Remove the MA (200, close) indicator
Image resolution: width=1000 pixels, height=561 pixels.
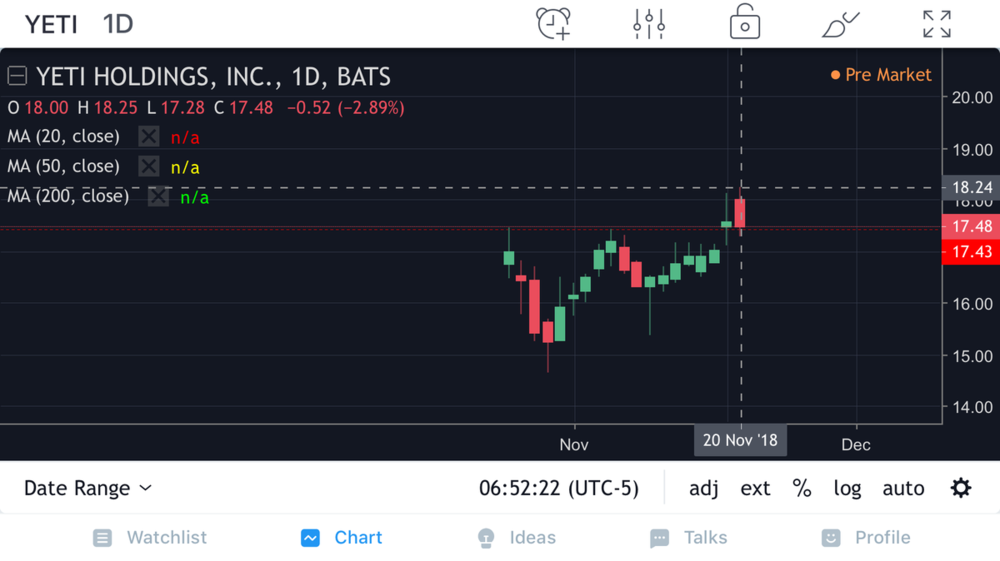click(x=158, y=196)
